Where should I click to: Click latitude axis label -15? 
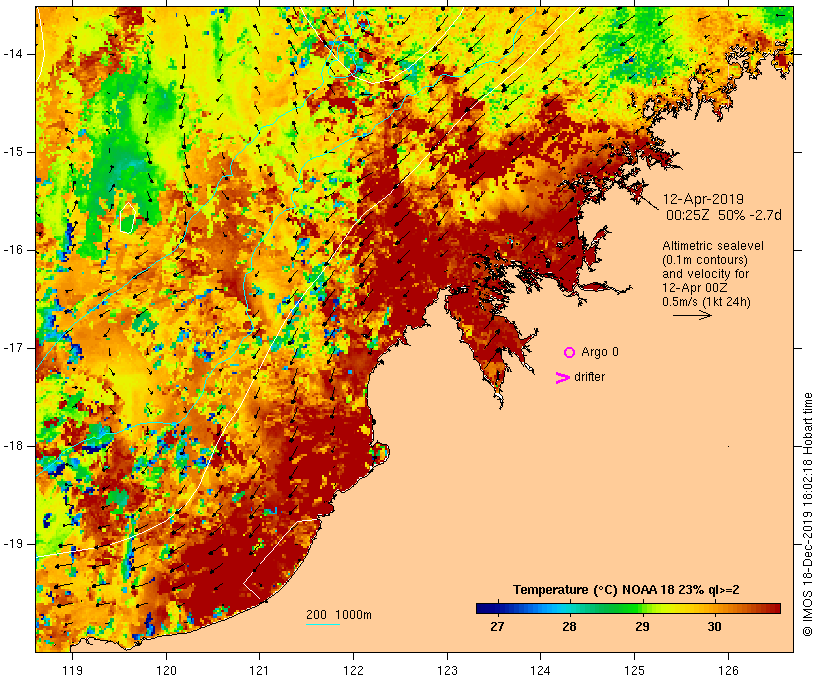click(x=12, y=152)
